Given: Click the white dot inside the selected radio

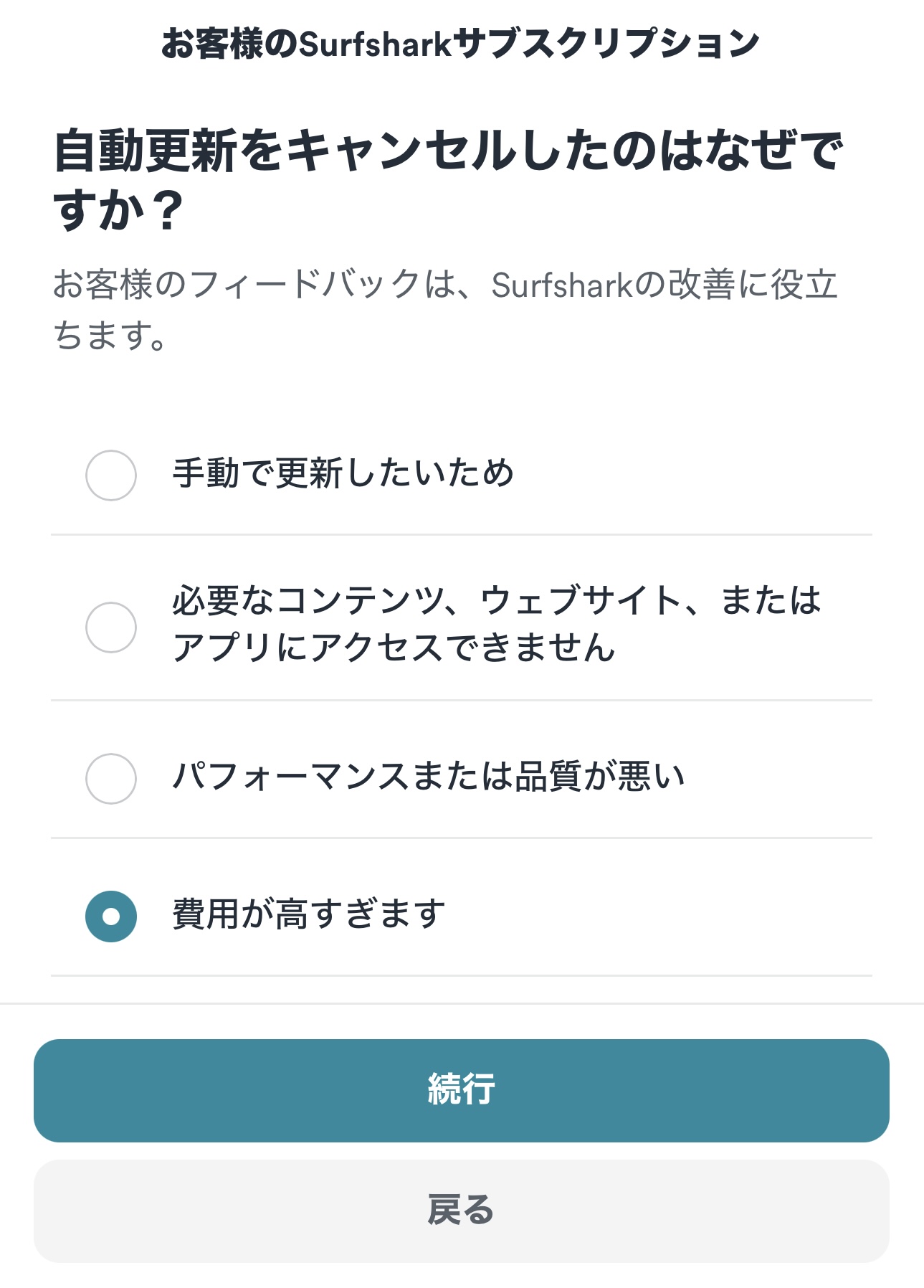Looking at the screenshot, I should [x=111, y=916].
